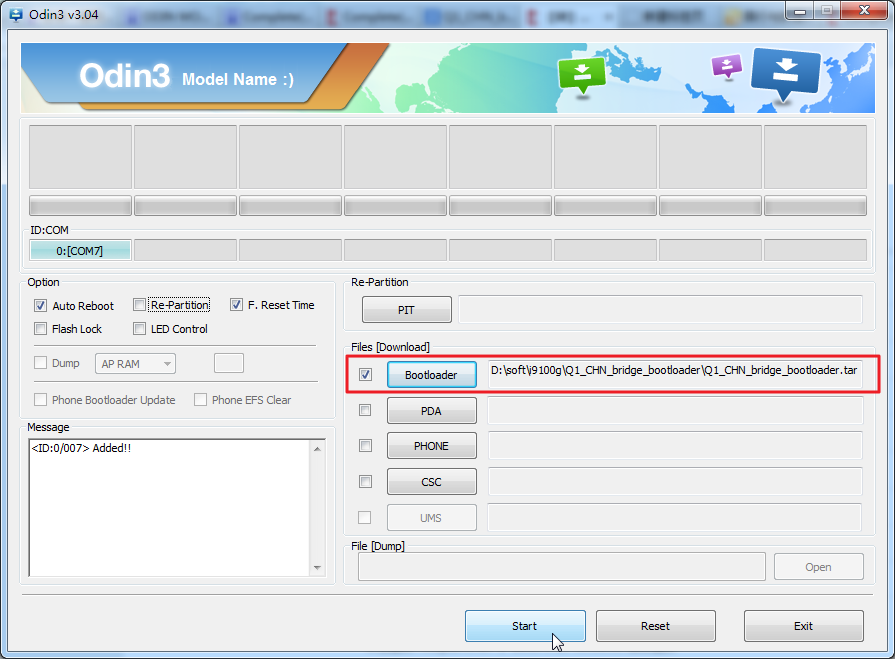This screenshot has height=659, width=895.
Task: Enable the Re-Partition checkbox
Action: (139, 305)
